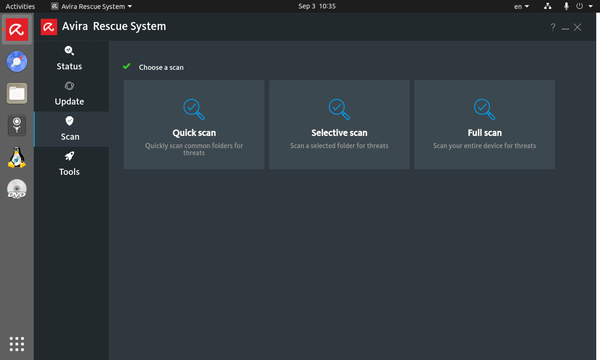Image resolution: width=600 pixels, height=360 pixels.
Task: Click the microphone indicator in top bar
Action: [566, 6]
